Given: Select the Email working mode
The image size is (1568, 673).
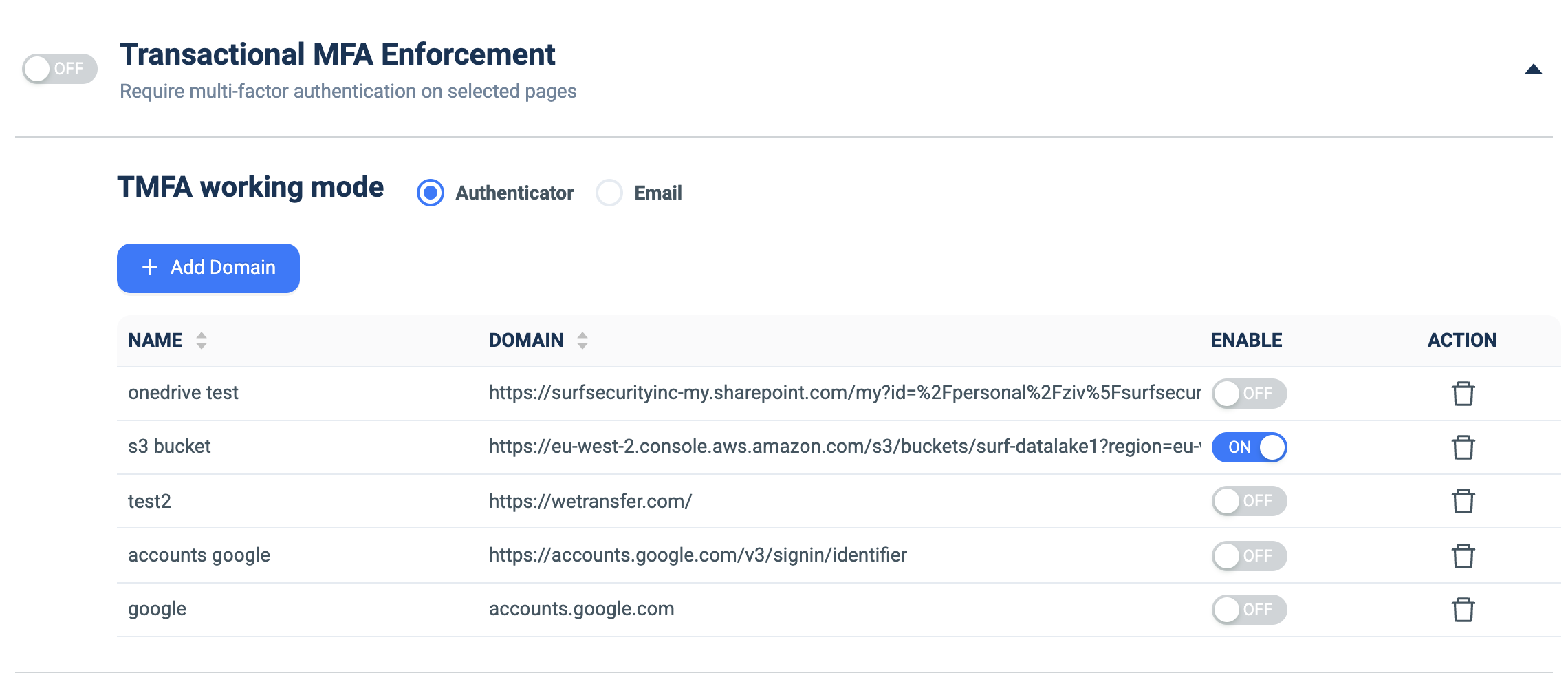Looking at the screenshot, I should click(609, 193).
